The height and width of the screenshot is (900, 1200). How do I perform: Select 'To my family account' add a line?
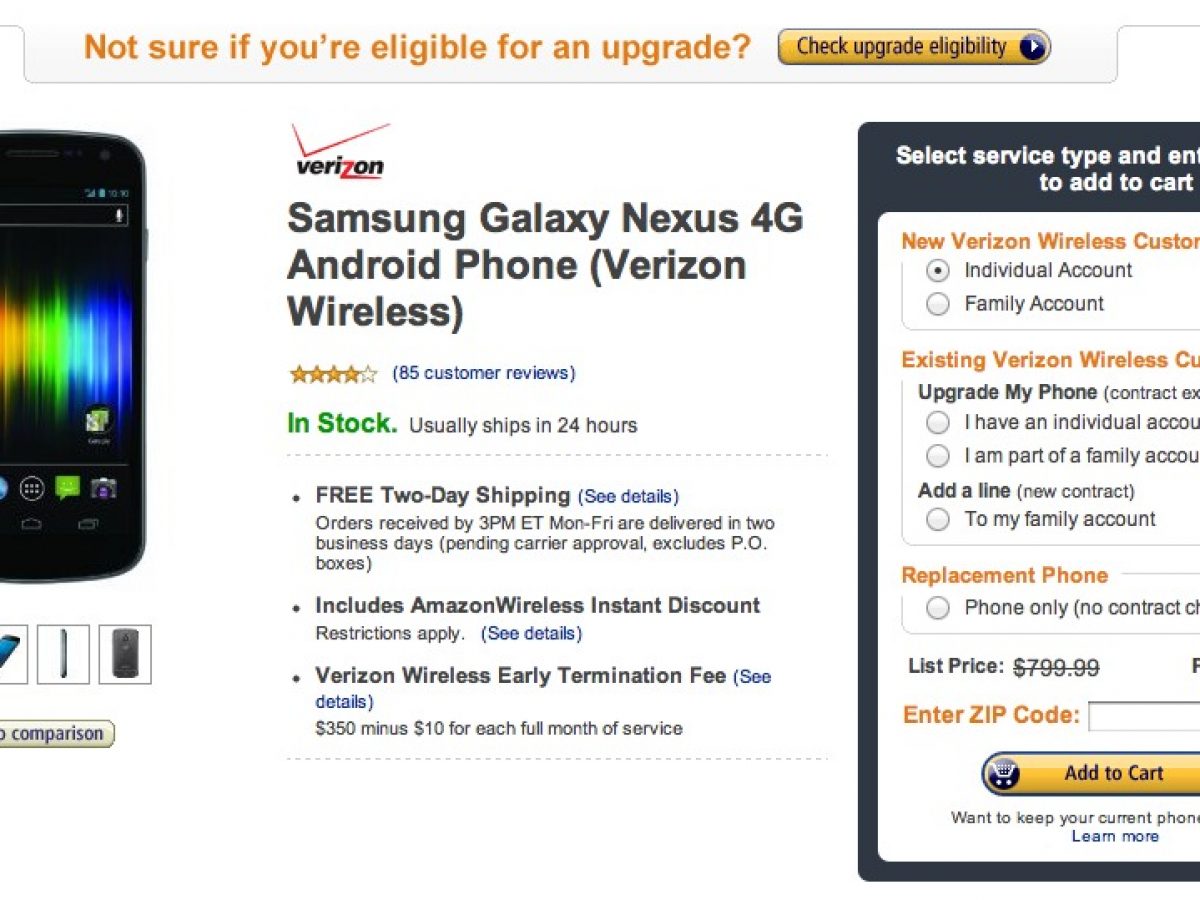tap(938, 519)
